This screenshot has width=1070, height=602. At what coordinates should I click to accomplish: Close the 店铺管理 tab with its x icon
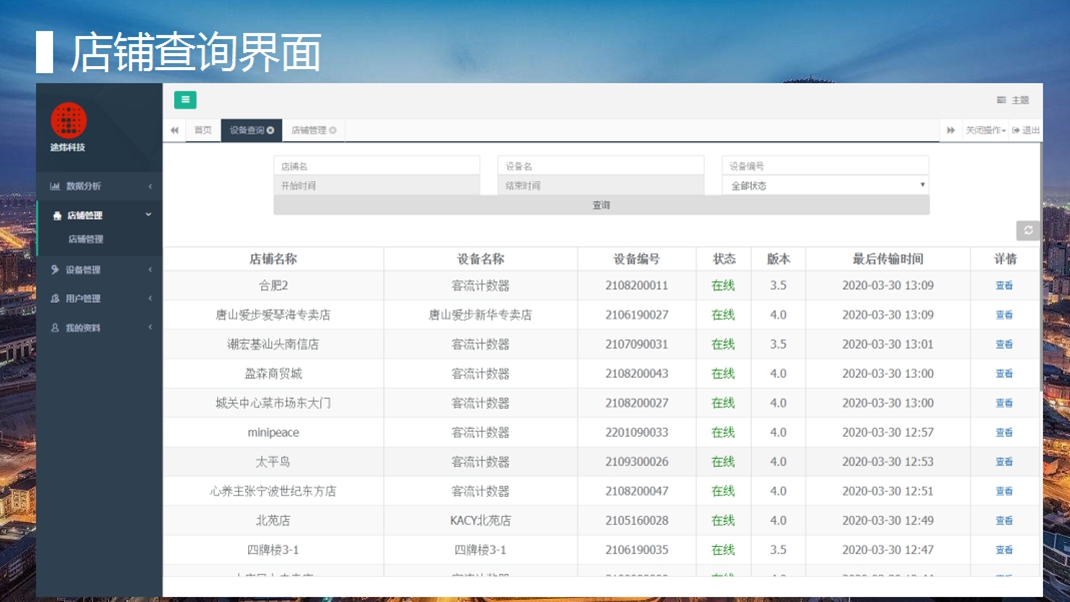[332, 130]
